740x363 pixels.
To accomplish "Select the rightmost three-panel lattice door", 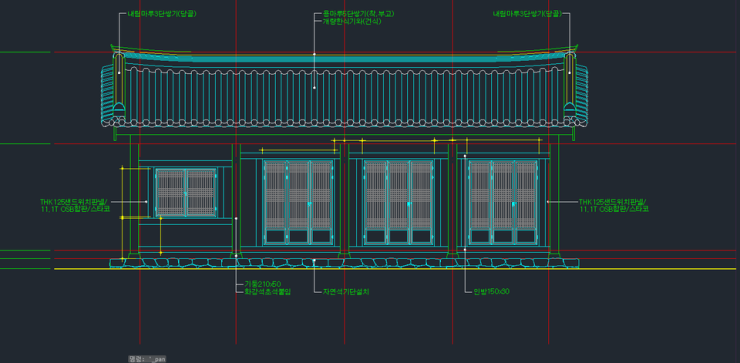I will [x=503, y=202].
